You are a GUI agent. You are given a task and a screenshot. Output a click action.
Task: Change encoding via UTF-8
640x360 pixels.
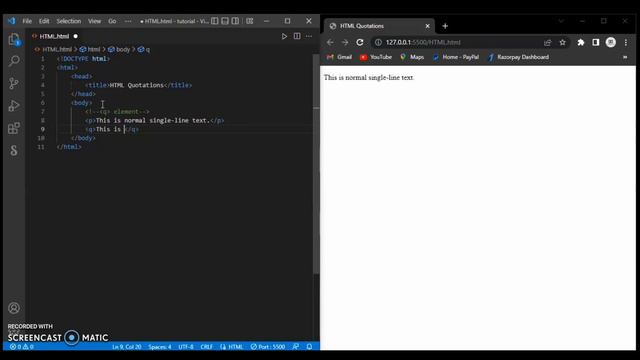coord(186,347)
